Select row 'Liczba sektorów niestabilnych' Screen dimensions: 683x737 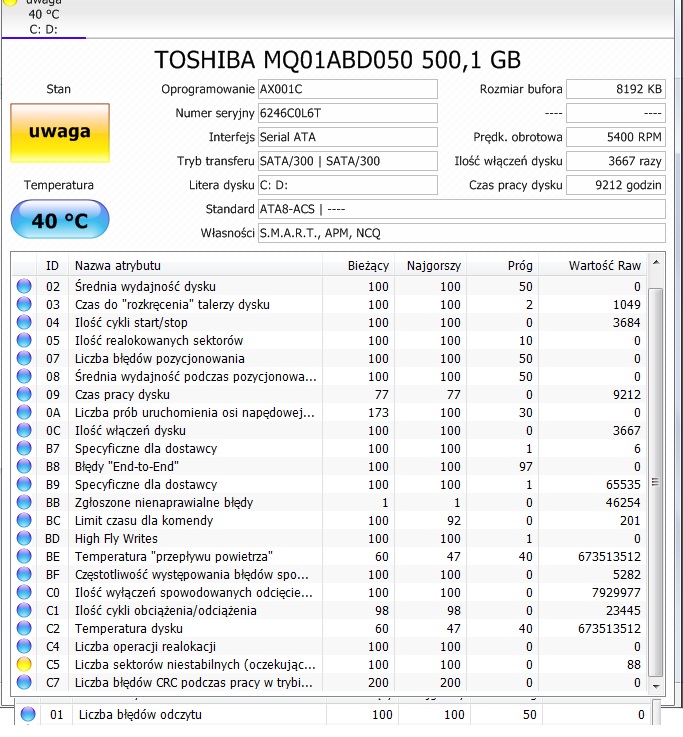click(329, 665)
